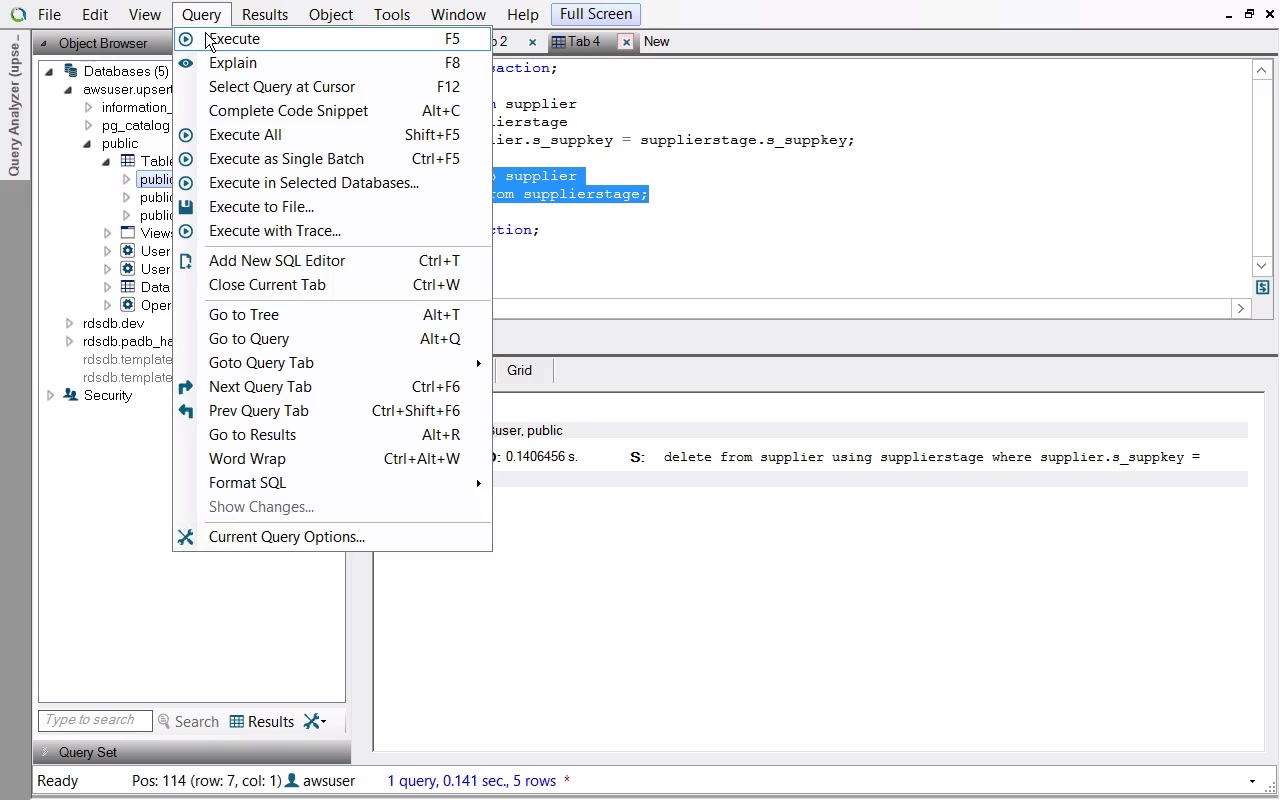Click the Search button in Object Browser
This screenshot has height=800, width=1280.
tap(188, 721)
